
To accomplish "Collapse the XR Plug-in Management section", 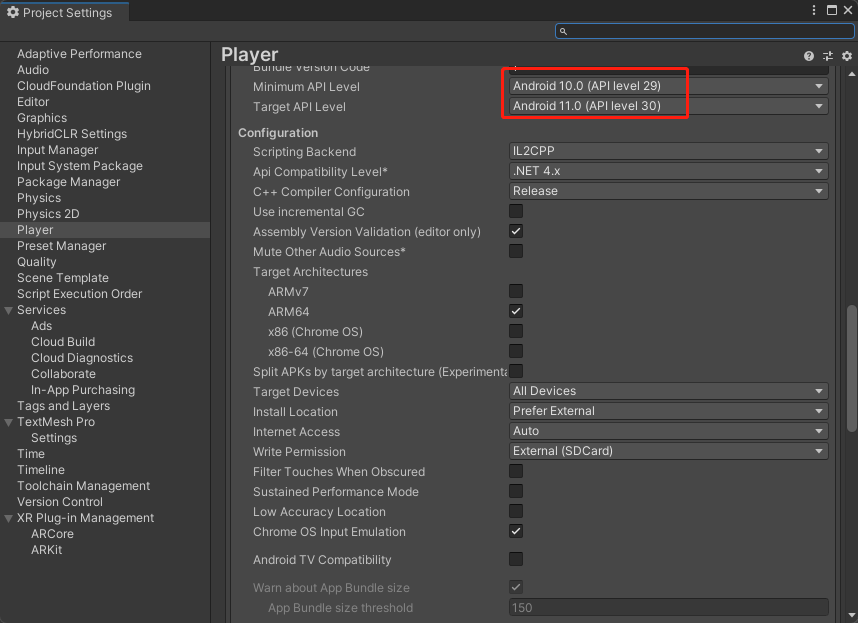I will click(x=8, y=519).
